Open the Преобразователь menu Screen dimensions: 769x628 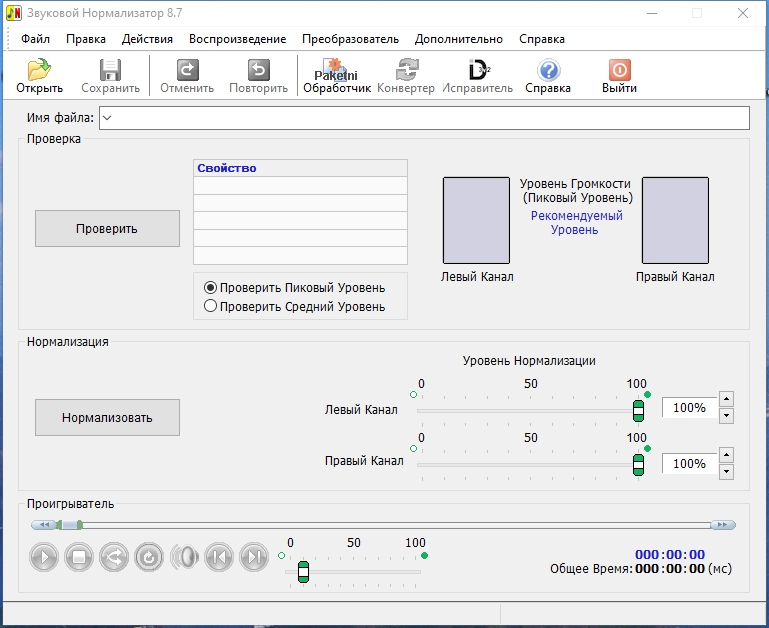click(x=350, y=39)
